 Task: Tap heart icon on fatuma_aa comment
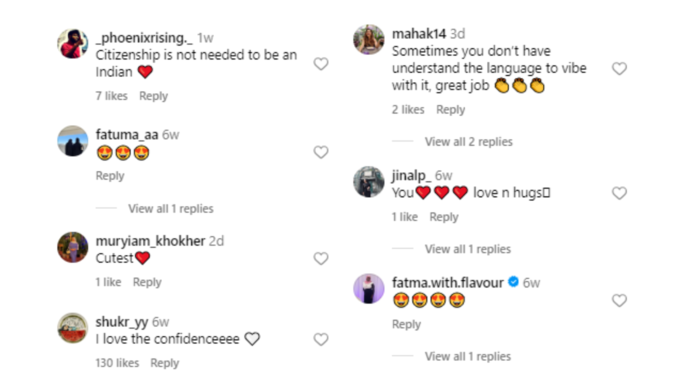coord(321,152)
